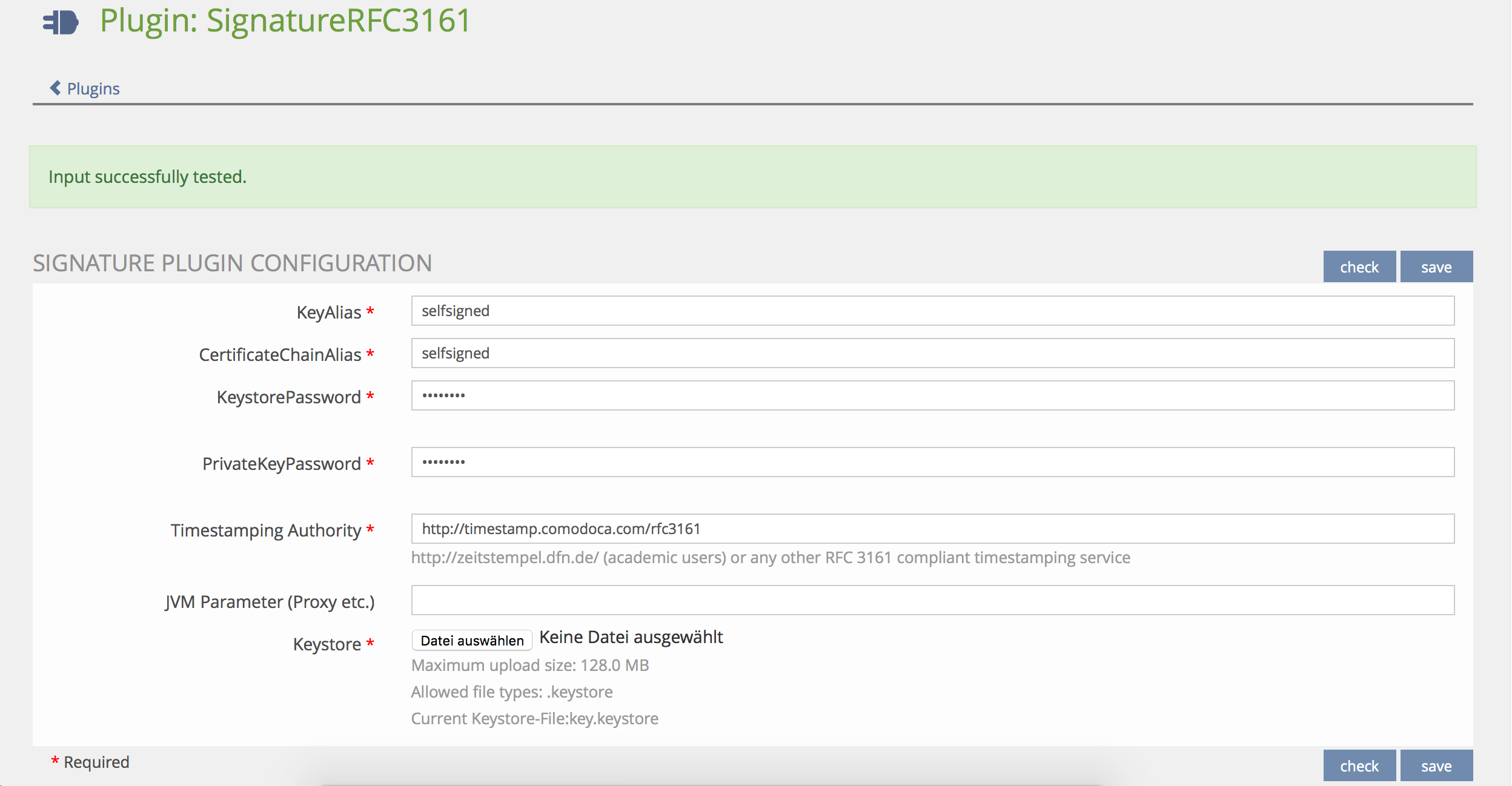Viewport: 1512px width, 786px height.
Task: Go back to Plugins list link
Action: tap(93, 89)
